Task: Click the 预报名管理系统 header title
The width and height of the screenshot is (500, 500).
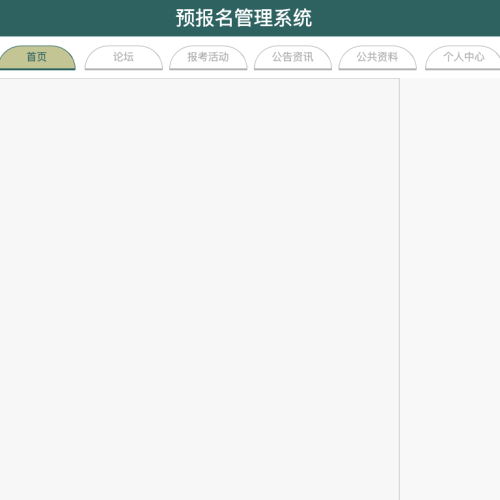Action: pos(244,18)
